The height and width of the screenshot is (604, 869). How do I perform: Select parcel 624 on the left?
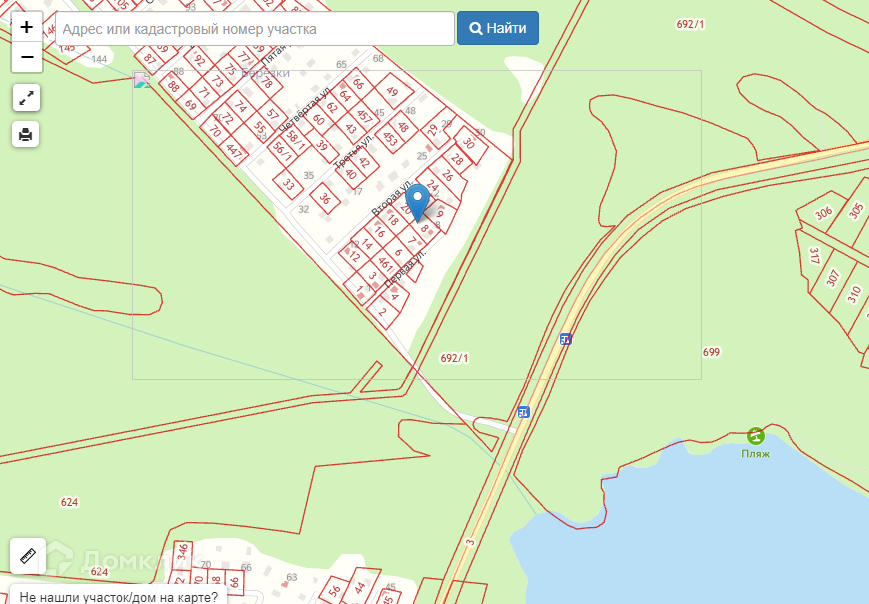tap(69, 502)
